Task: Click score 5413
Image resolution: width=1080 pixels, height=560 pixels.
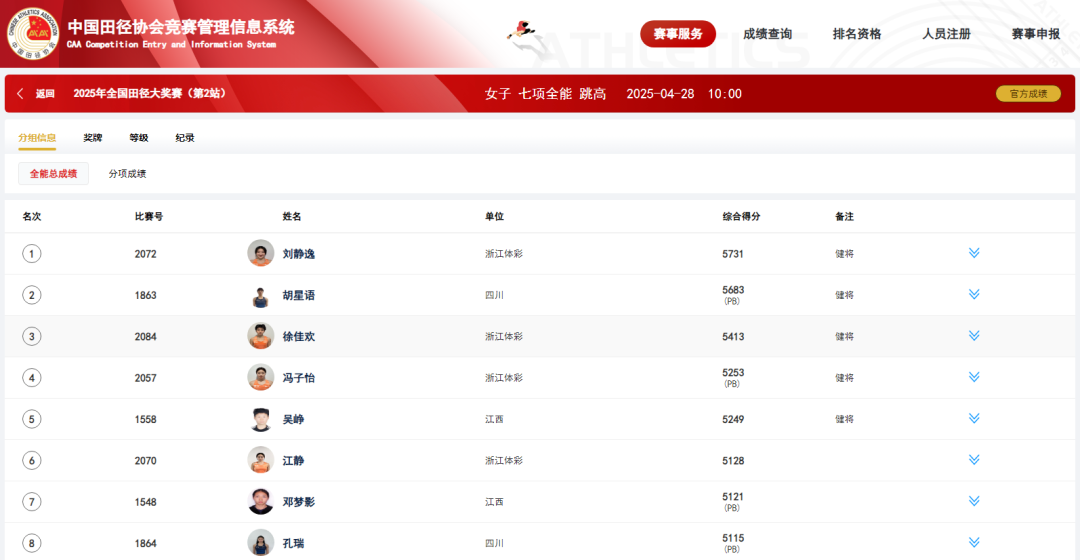Action: pyautogui.click(x=733, y=336)
